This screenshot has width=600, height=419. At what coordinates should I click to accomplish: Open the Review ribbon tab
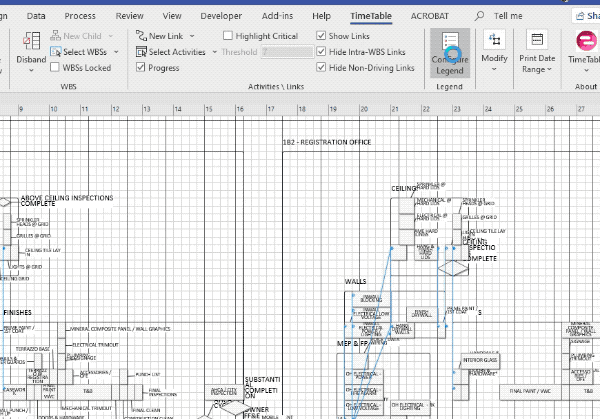[129, 16]
